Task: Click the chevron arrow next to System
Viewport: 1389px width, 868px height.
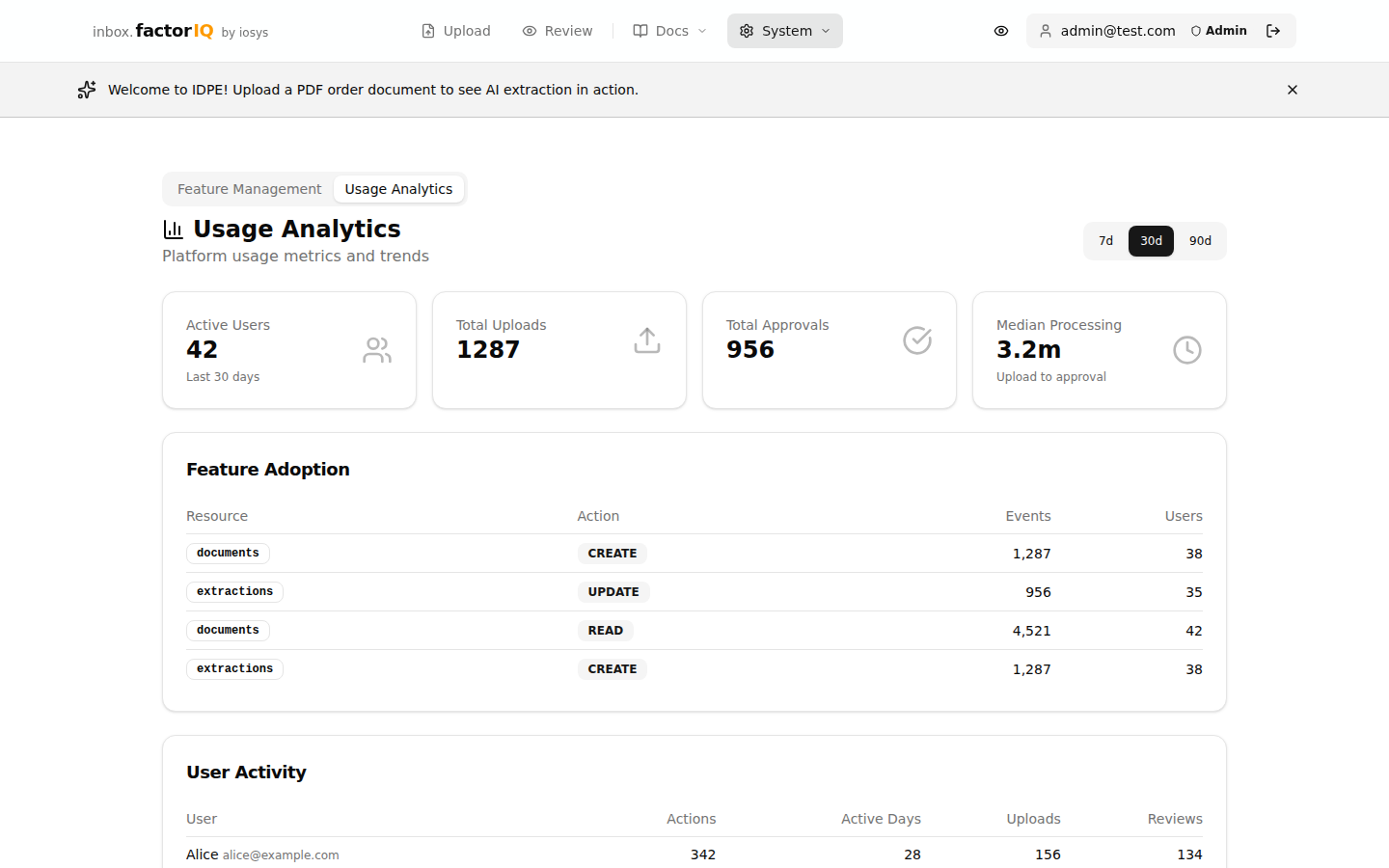Action: [826, 31]
